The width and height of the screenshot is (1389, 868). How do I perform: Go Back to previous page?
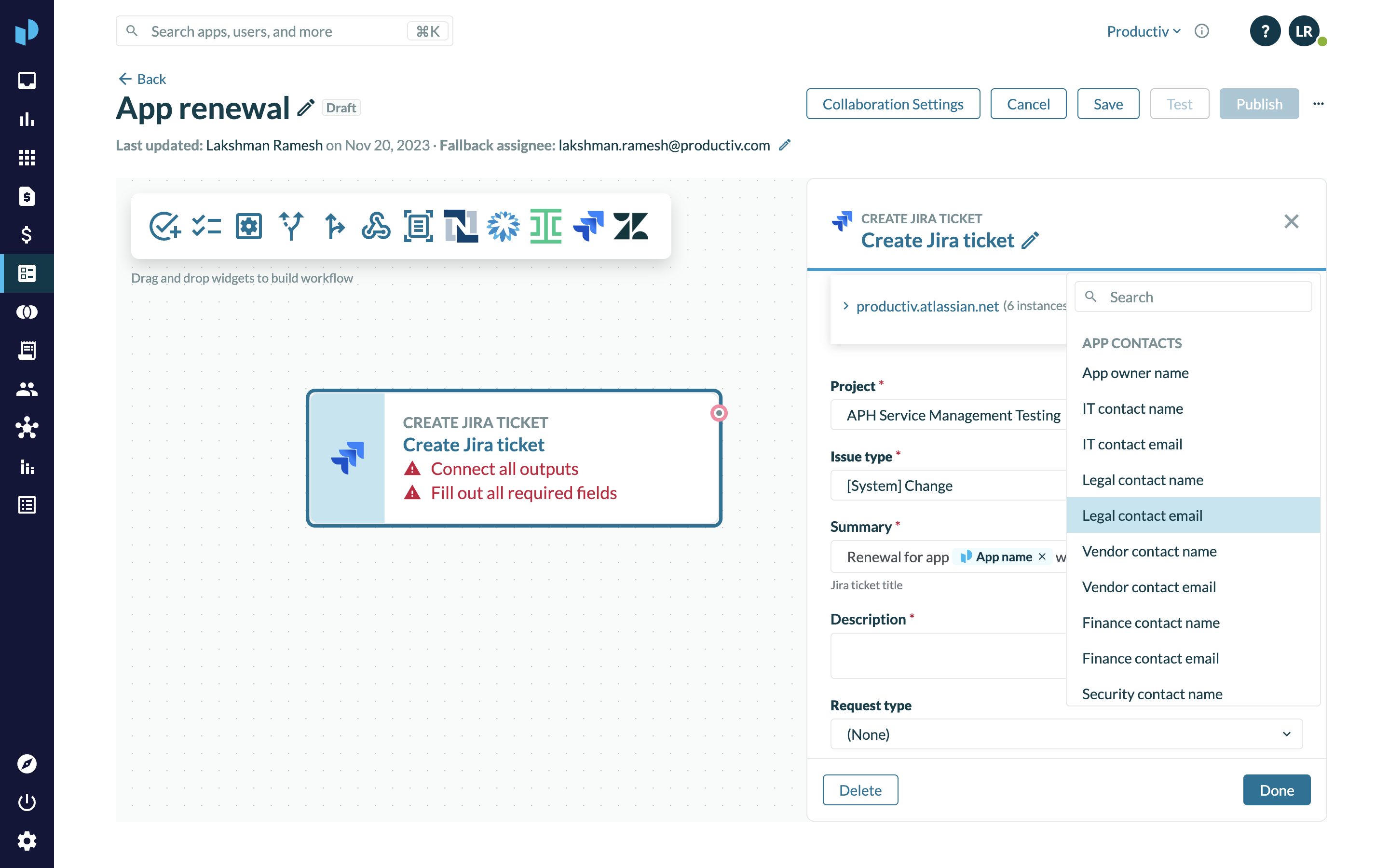[x=142, y=79]
